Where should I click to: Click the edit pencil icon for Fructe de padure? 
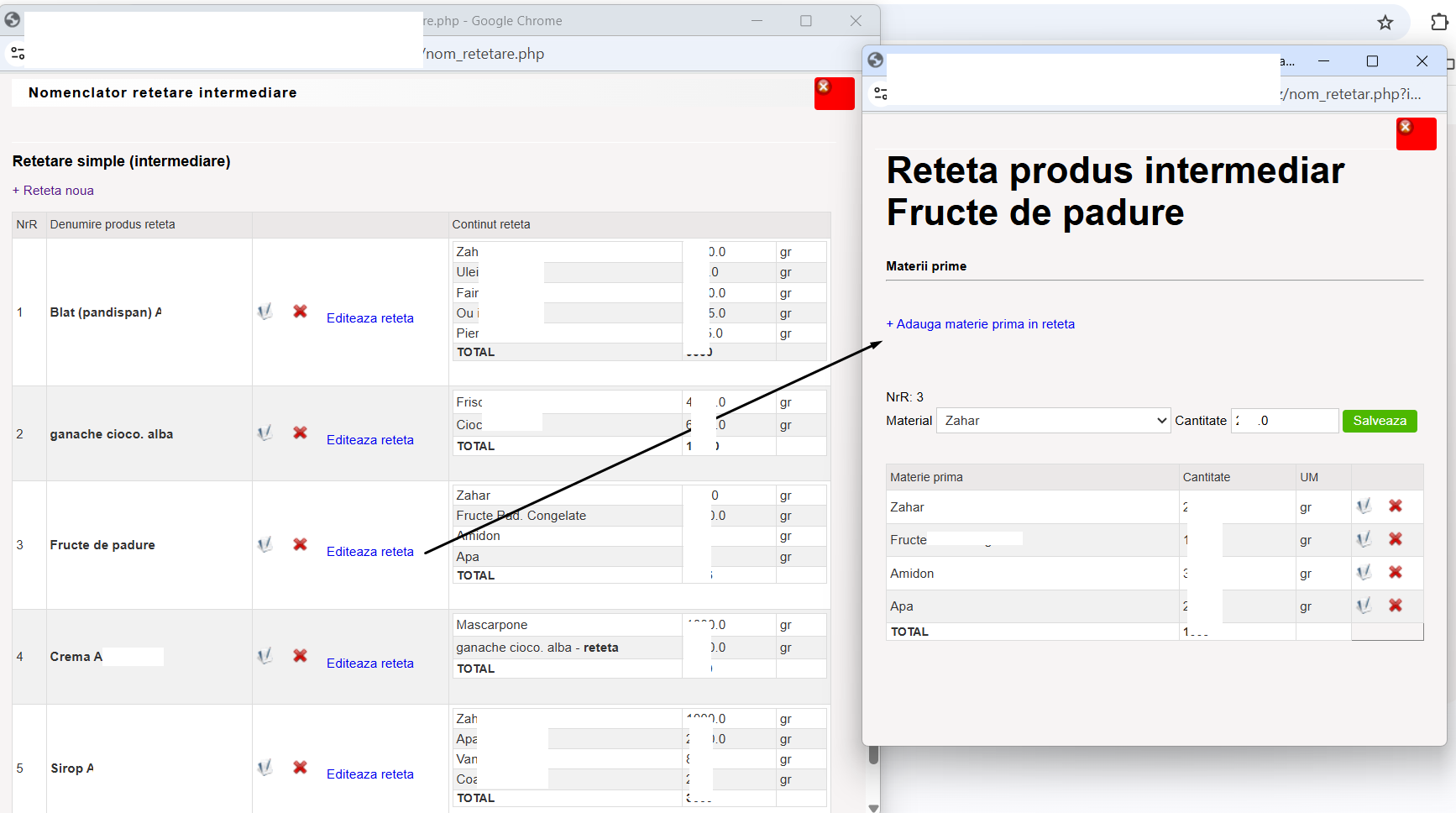[265, 544]
